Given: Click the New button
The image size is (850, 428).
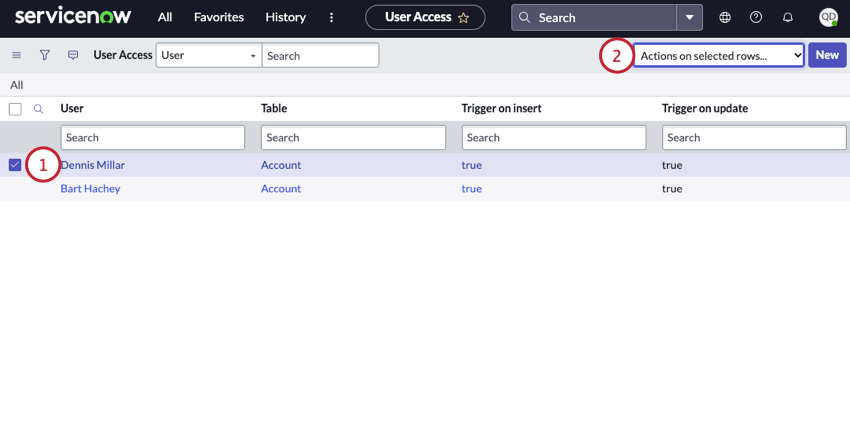Looking at the screenshot, I should [827, 55].
